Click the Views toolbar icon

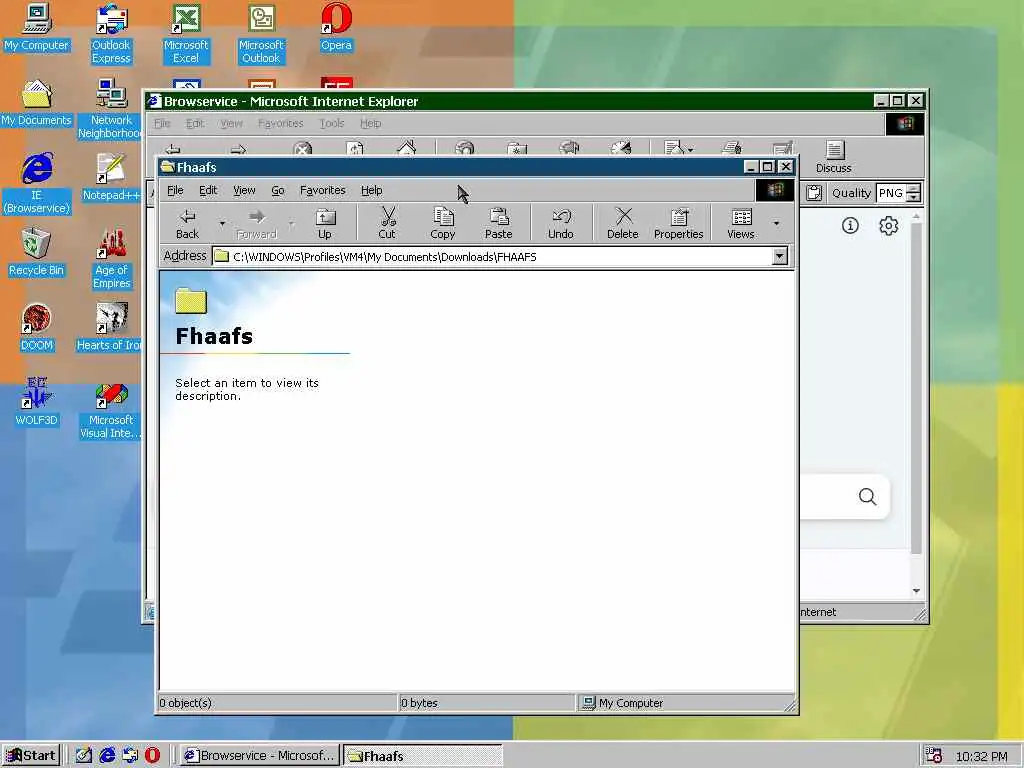(741, 223)
